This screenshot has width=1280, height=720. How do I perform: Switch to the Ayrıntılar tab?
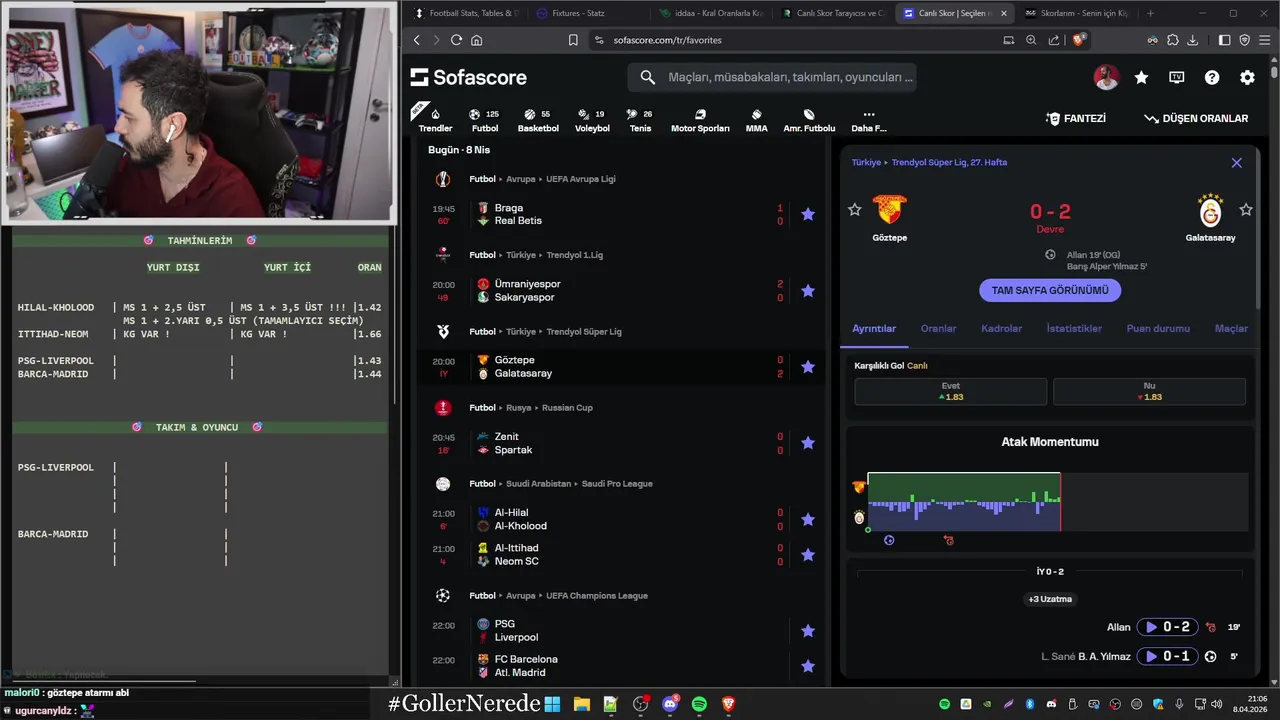coord(874,328)
